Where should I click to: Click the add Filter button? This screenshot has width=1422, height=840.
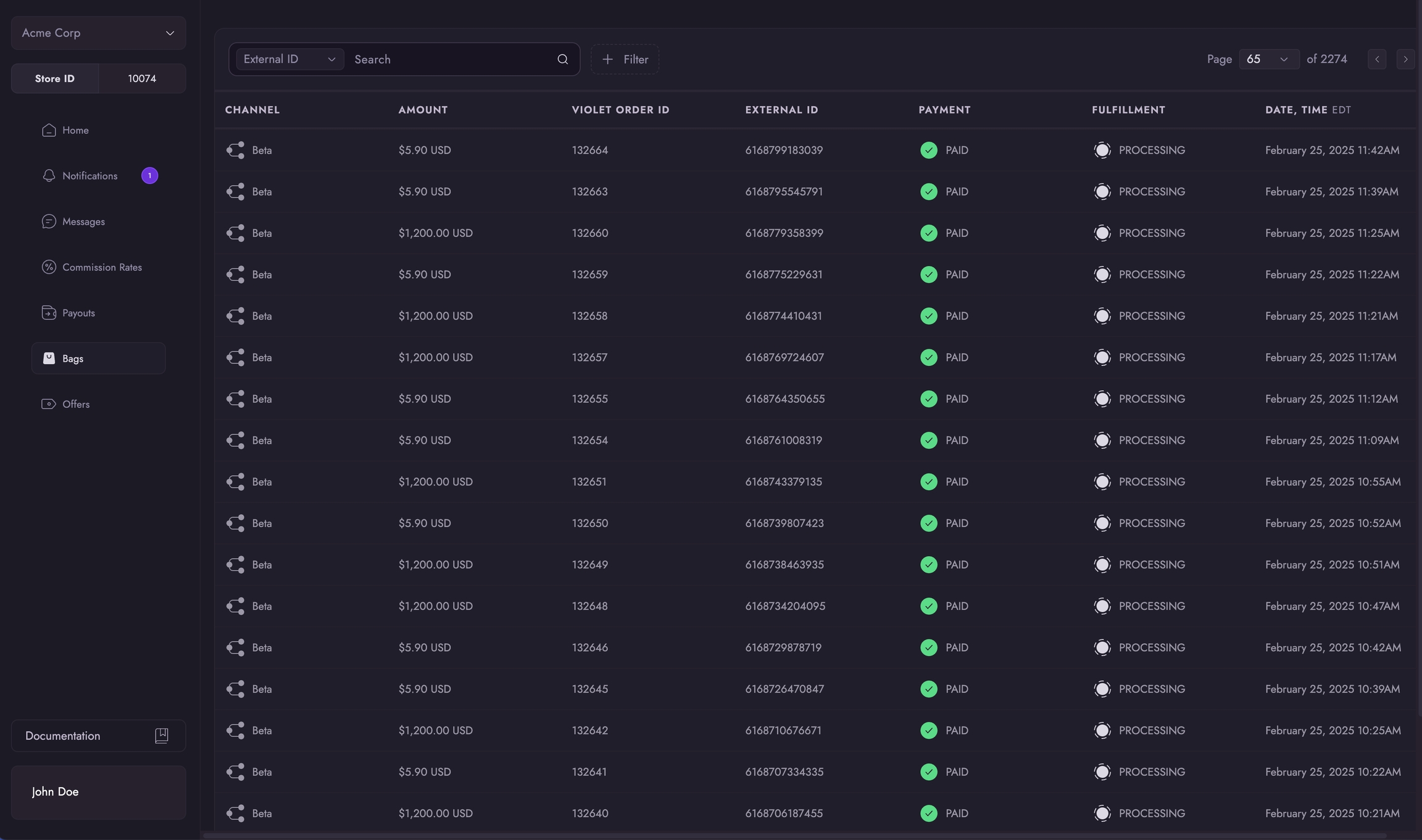pos(625,59)
